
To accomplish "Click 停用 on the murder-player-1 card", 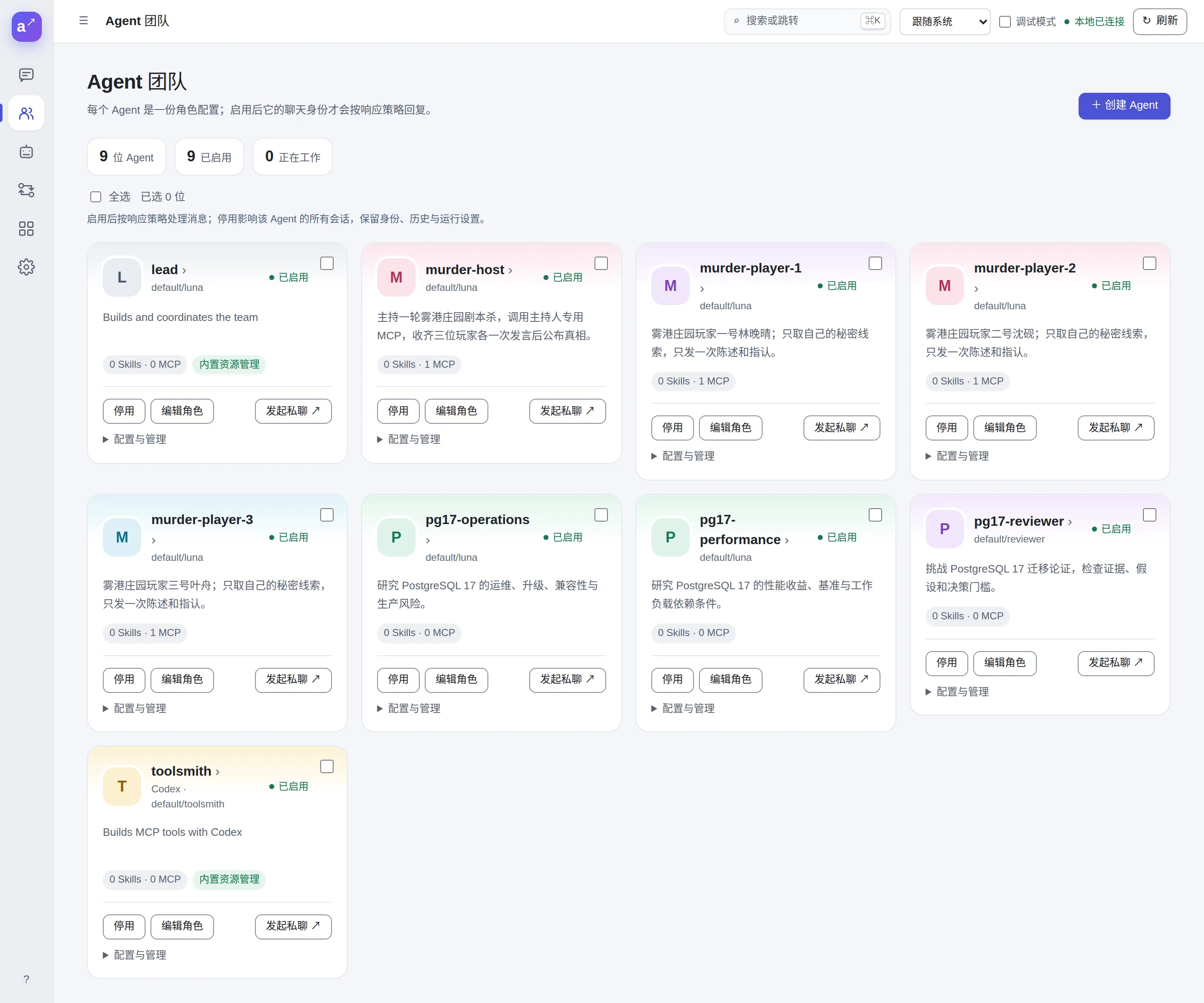I will click(x=672, y=428).
